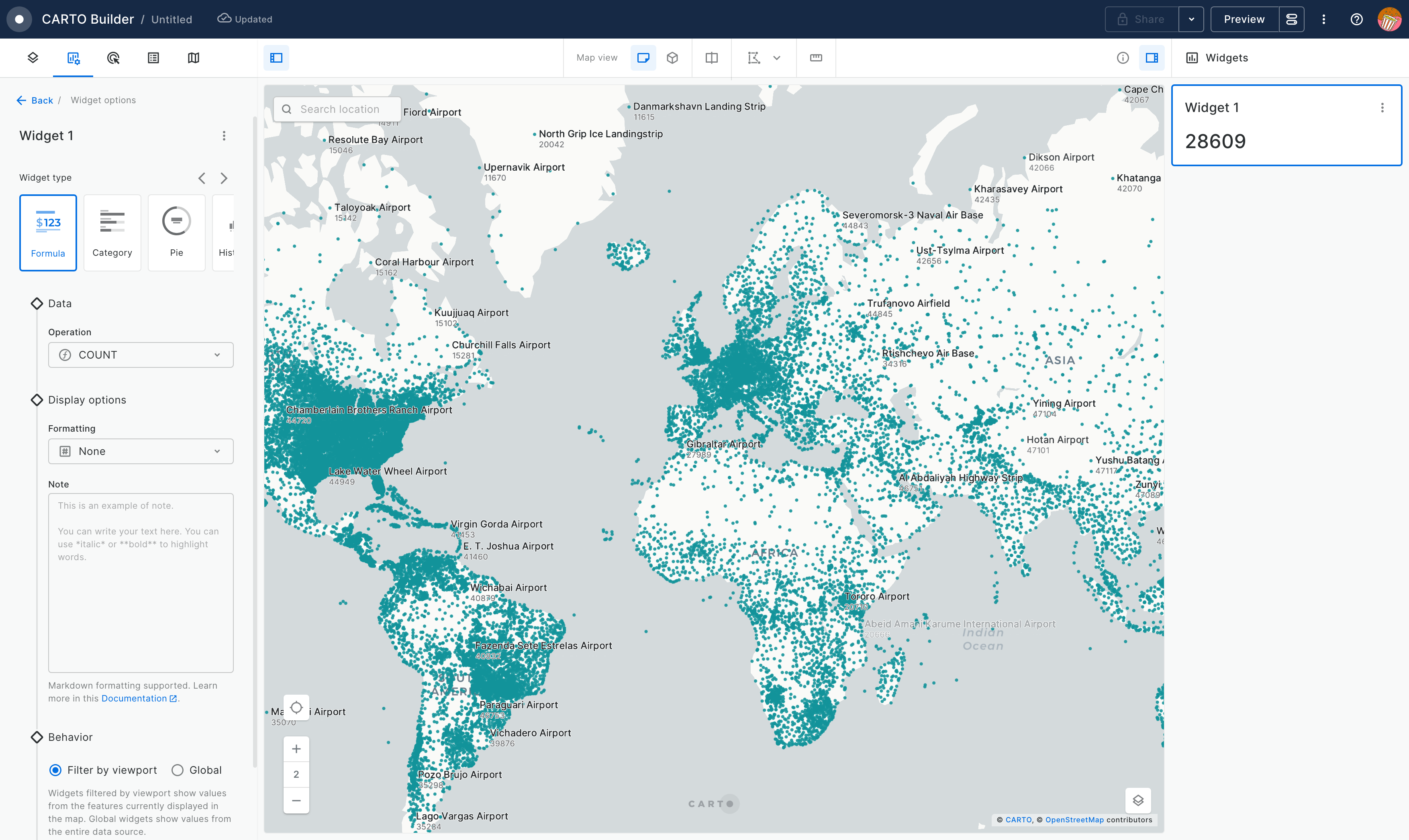Select the Global behavior option

[x=178, y=770]
